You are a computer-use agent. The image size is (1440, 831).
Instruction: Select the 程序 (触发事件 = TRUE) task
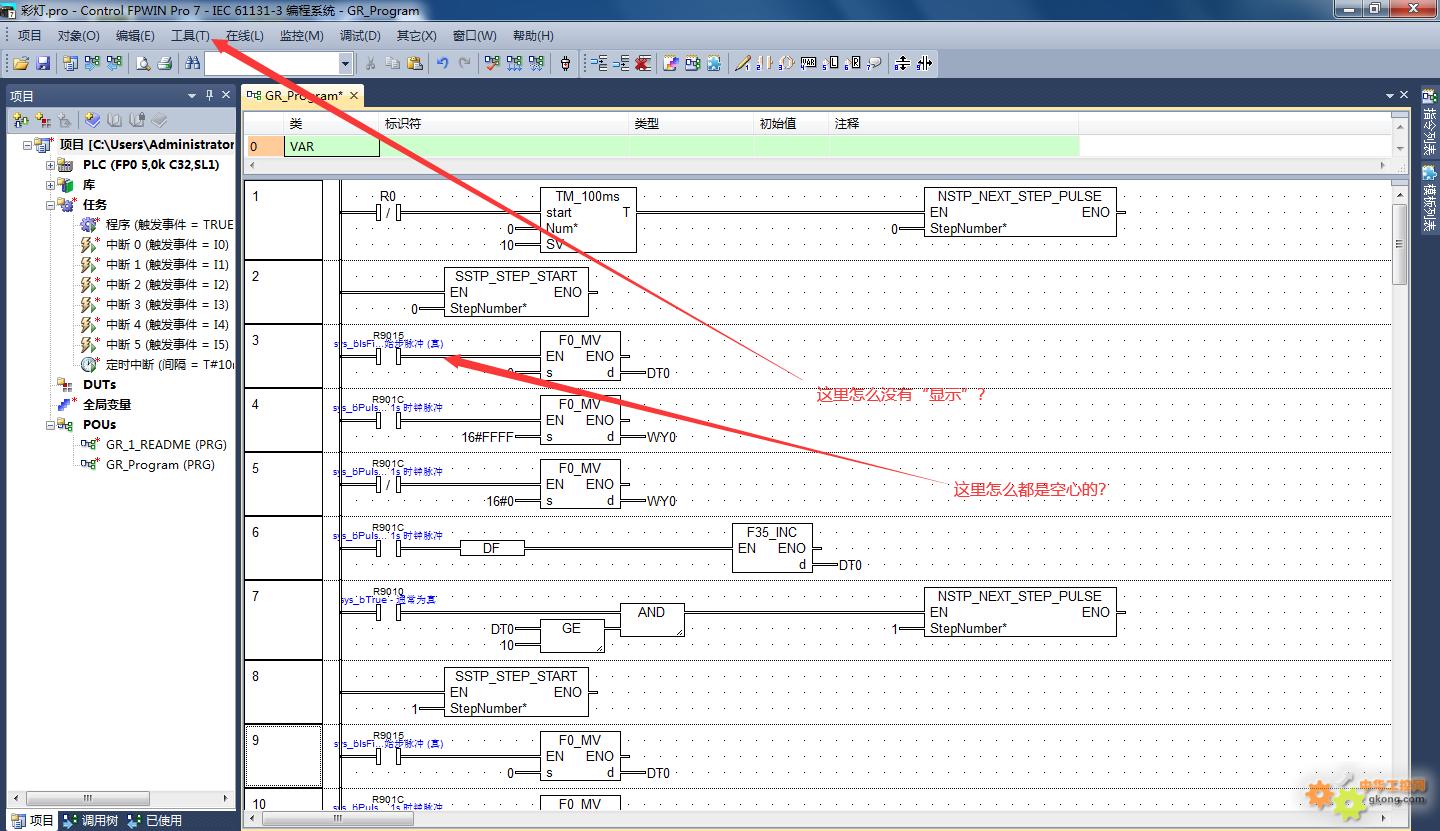(169, 225)
